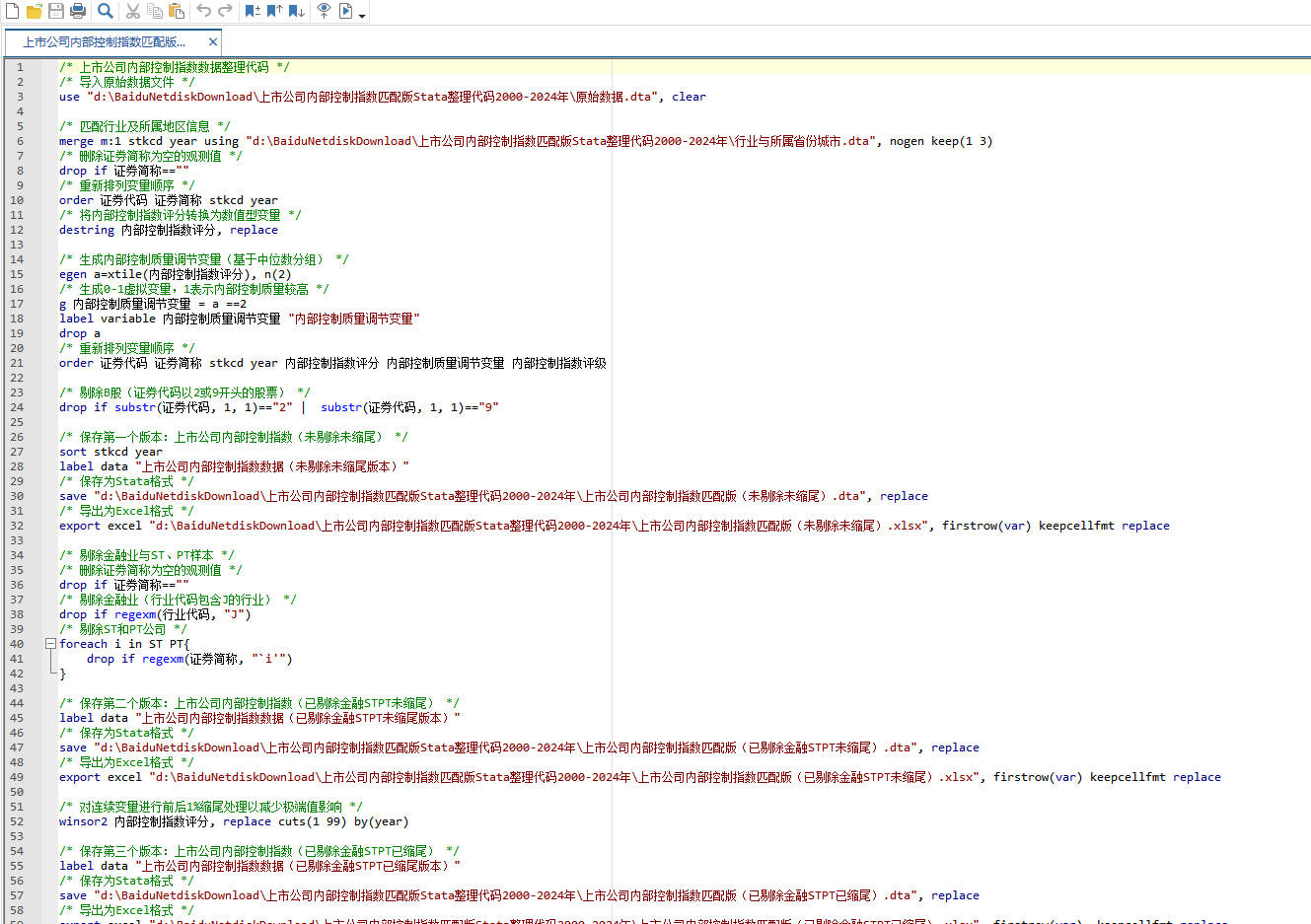Open the Execute dropdown arrow

pos(362,15)
